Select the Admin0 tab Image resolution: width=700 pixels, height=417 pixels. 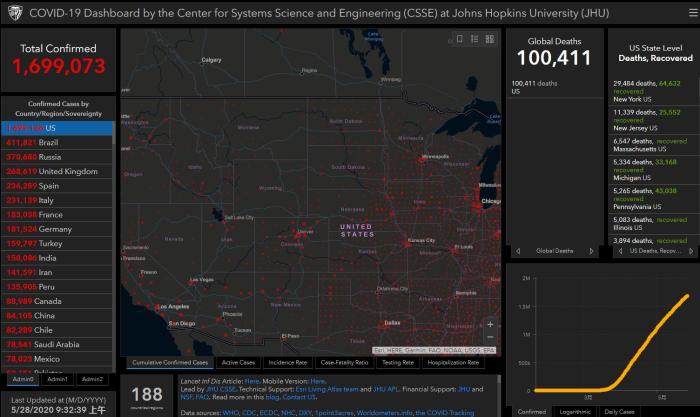coord(23,379)
